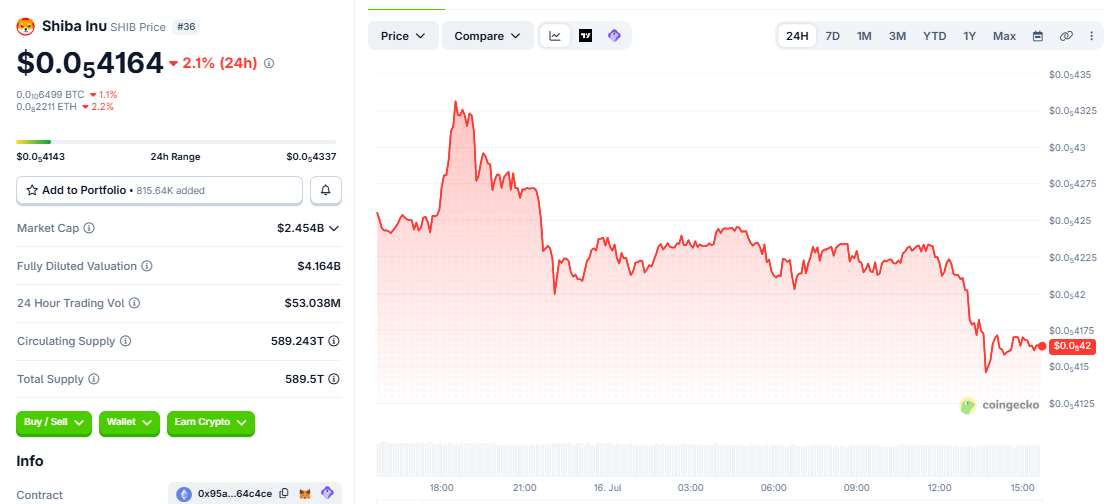The image size is (1114, 504).
Task: Open the Wallet dropdown button
Action: [x=129, y=423]
